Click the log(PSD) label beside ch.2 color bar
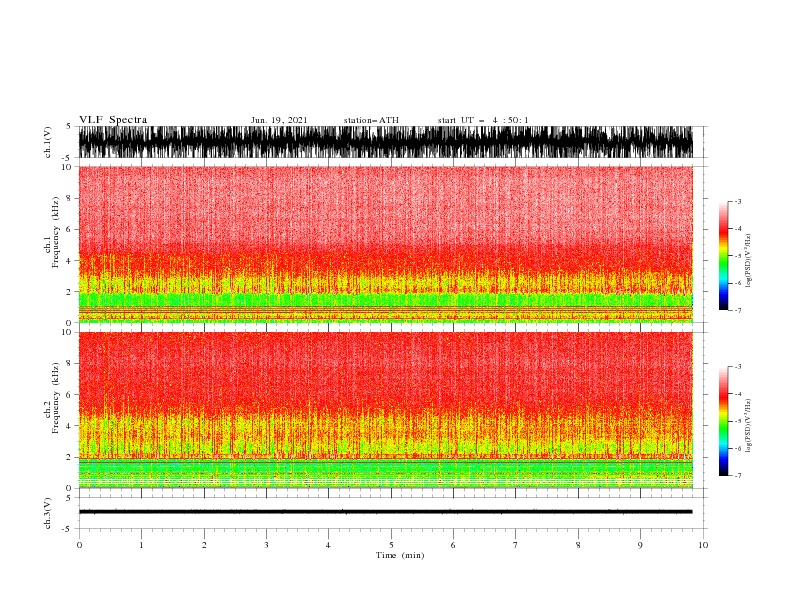 pos(748,426)
